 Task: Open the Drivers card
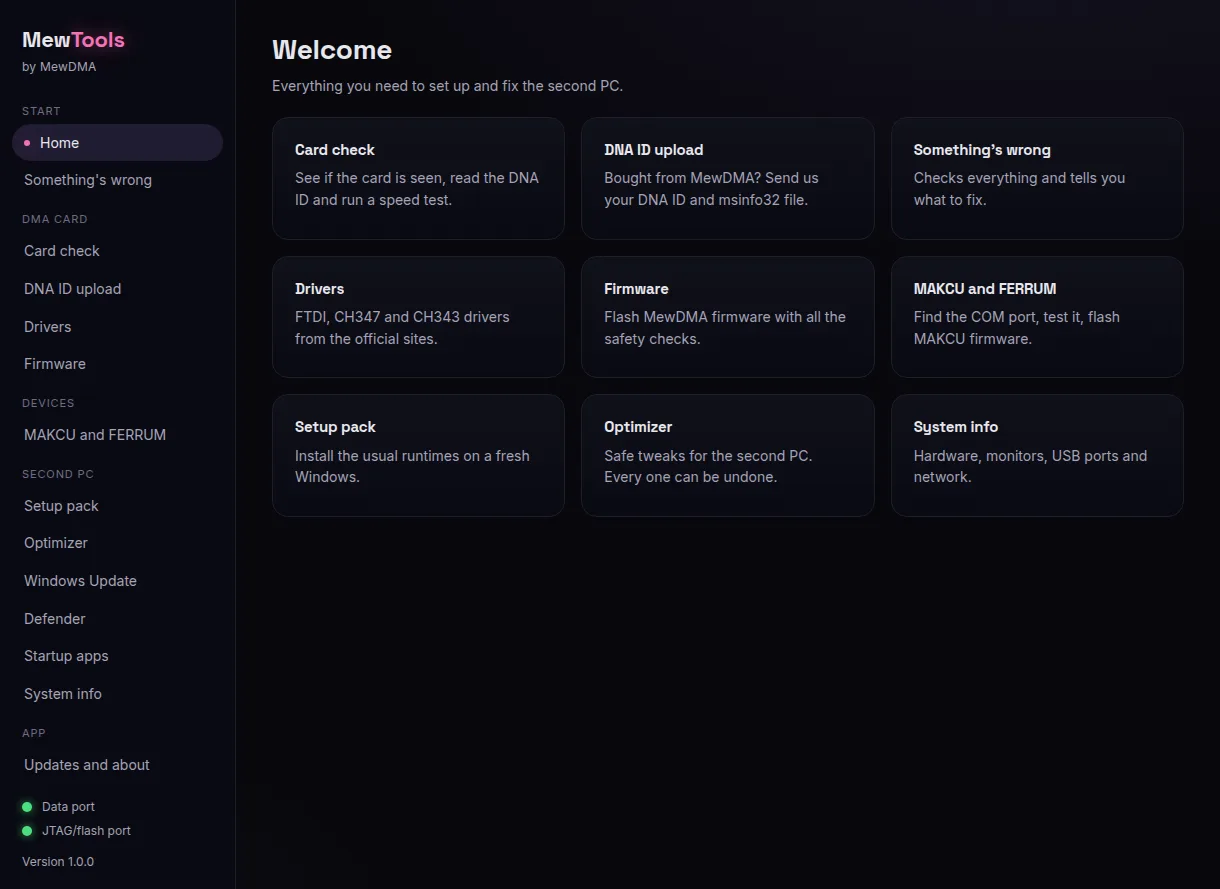[418, 317]
